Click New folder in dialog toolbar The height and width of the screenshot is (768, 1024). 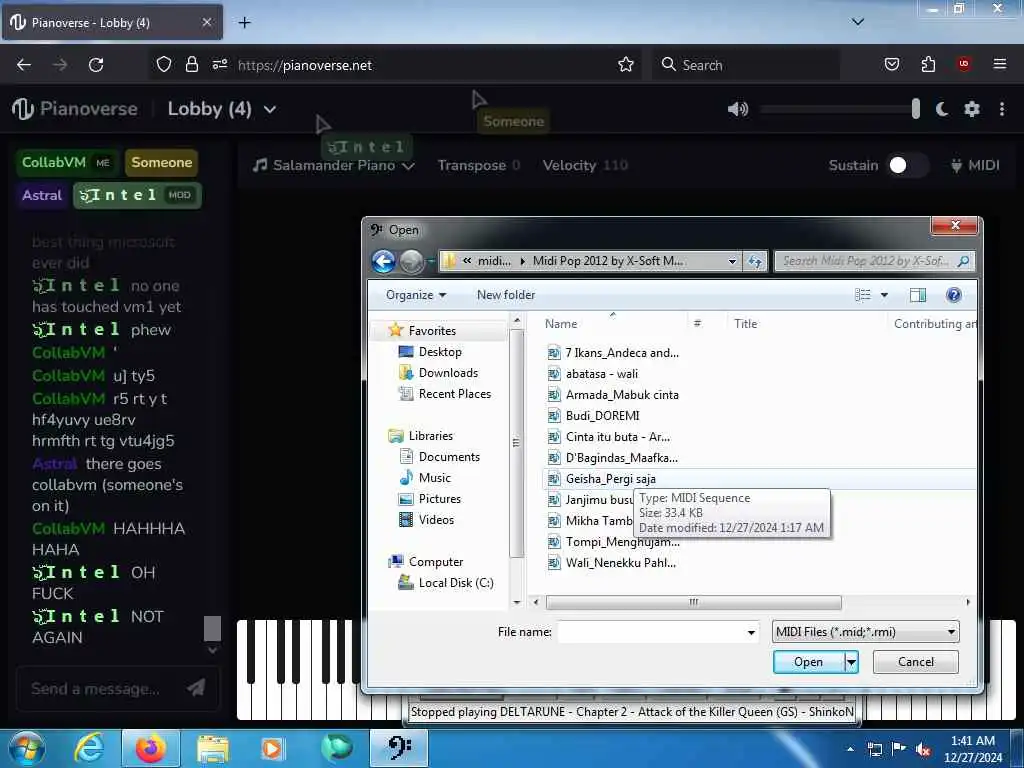[506, 295]
